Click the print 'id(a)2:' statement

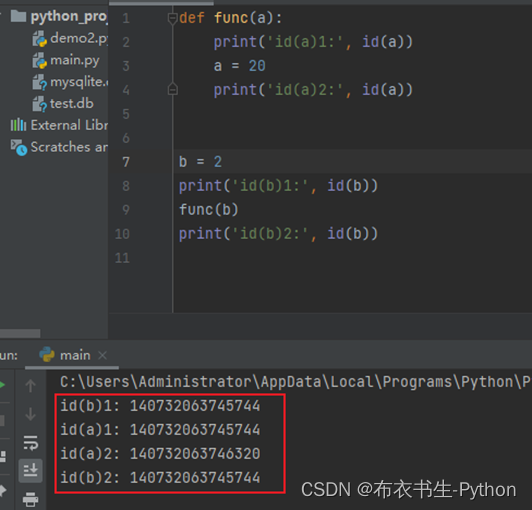pos(313,90)
